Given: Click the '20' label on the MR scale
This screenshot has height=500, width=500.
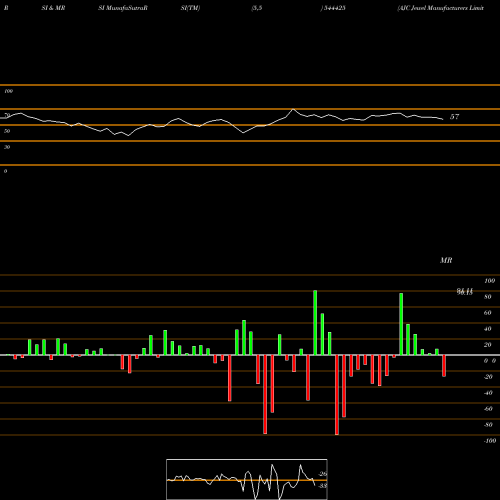Looking at the screenshot, I should pyautogui.click(x=488, y=345).
